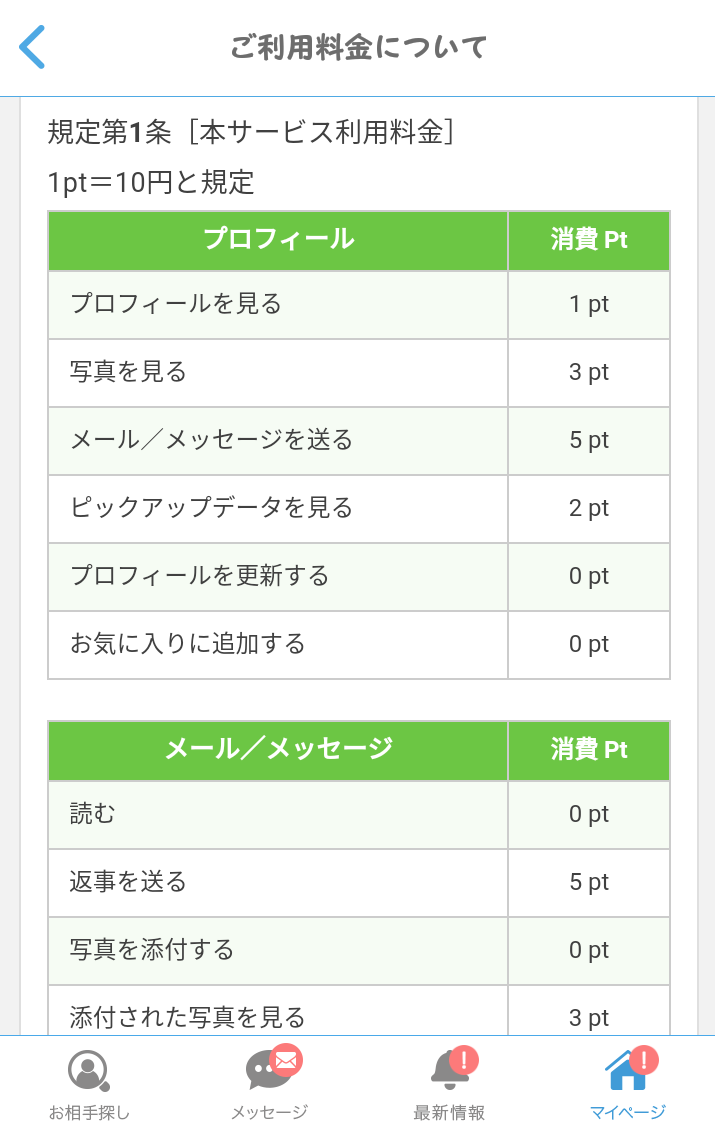Tap the blue back arrow
The width and height of the screenshot is (715, 1133).
[32, 47]
